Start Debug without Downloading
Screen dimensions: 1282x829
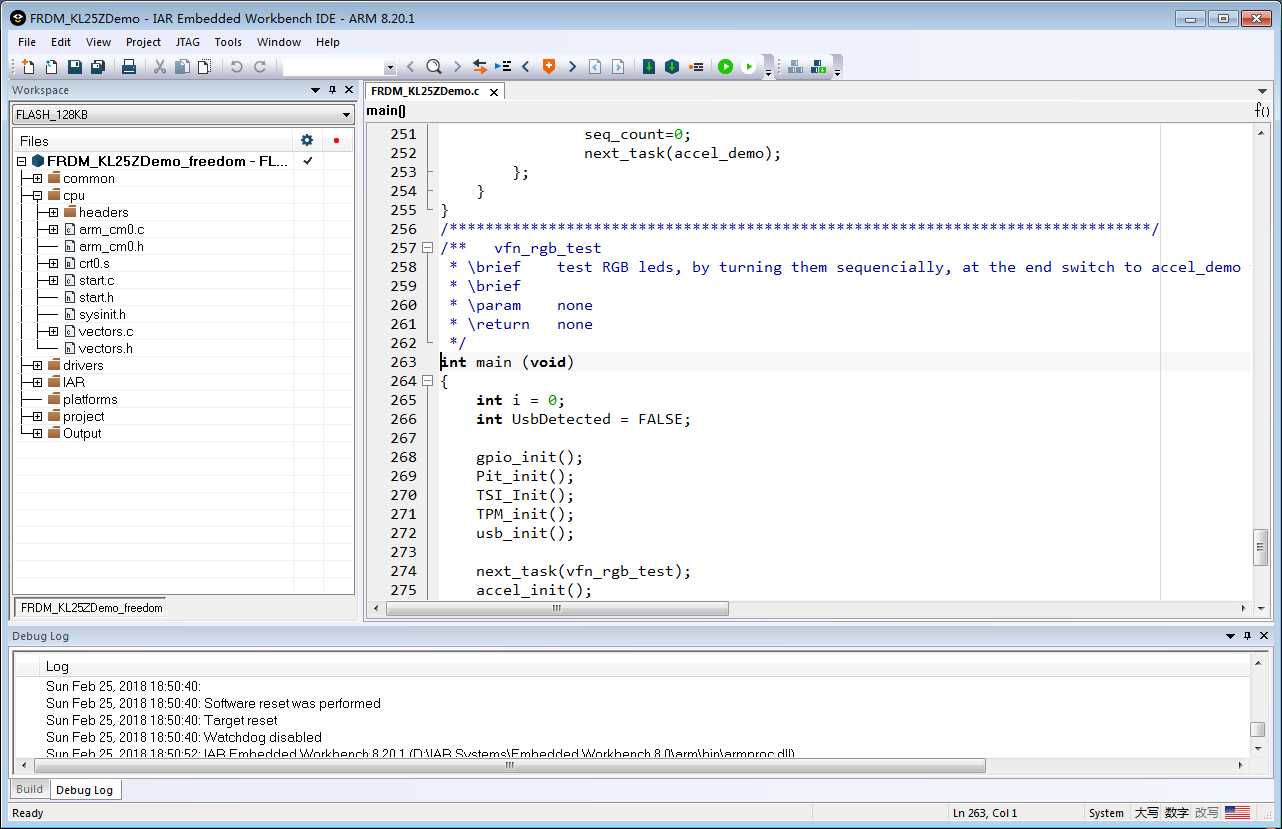point(748,67)
